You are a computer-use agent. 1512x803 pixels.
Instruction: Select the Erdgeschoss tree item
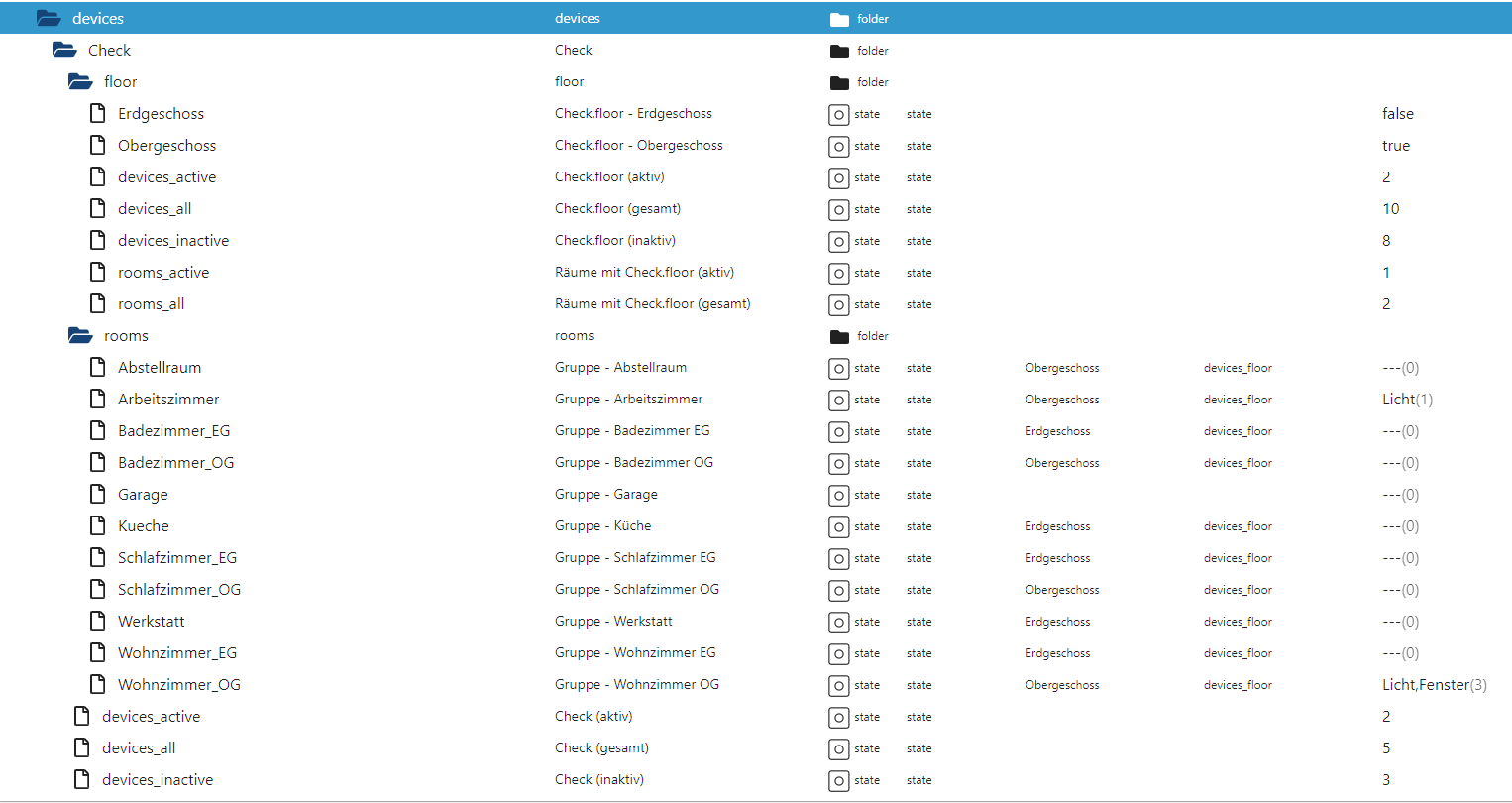(161, 113)
